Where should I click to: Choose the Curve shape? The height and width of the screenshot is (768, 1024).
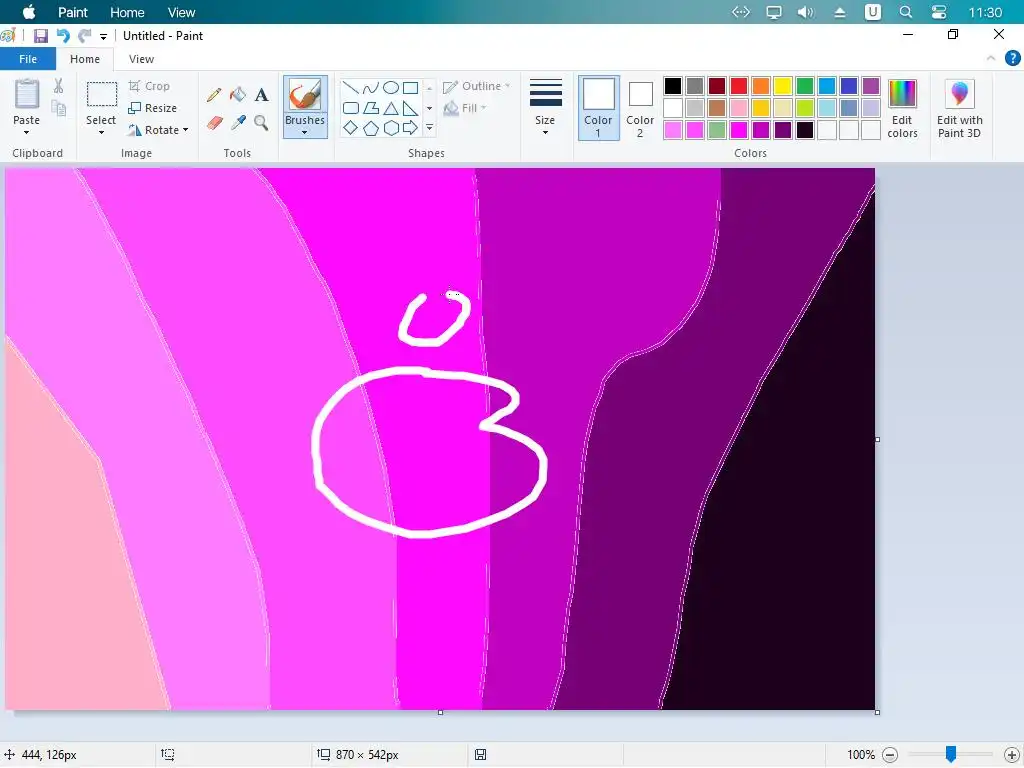[370, 88]
